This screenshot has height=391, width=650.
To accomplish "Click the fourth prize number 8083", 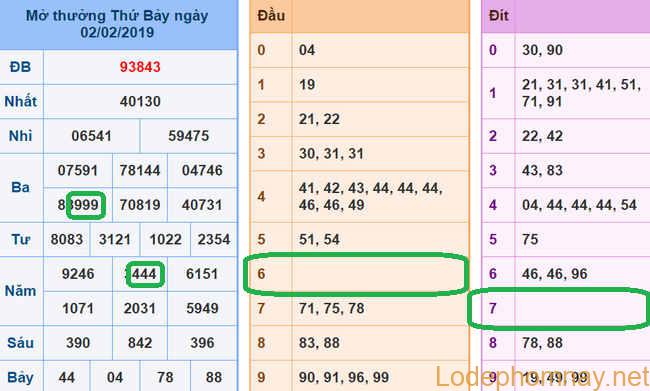I will coord(67,239).
